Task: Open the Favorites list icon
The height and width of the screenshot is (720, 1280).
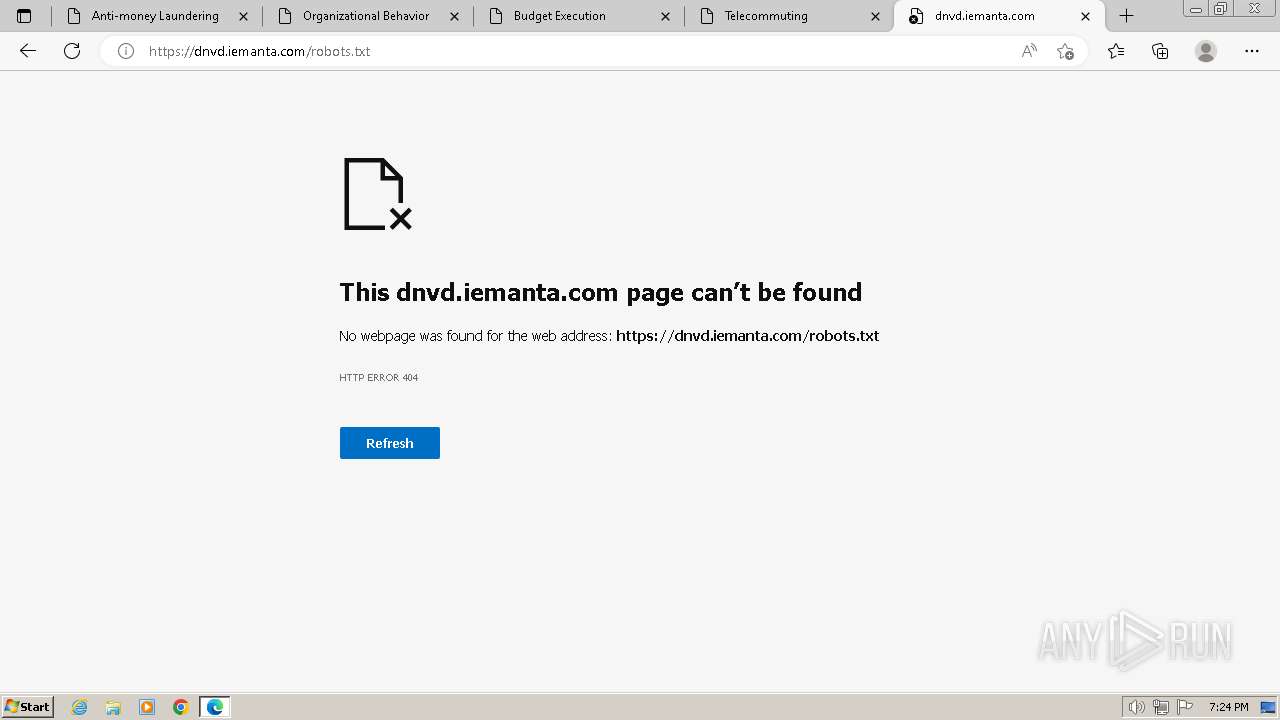Action: pyautogui.click(x=1116, y=51)
